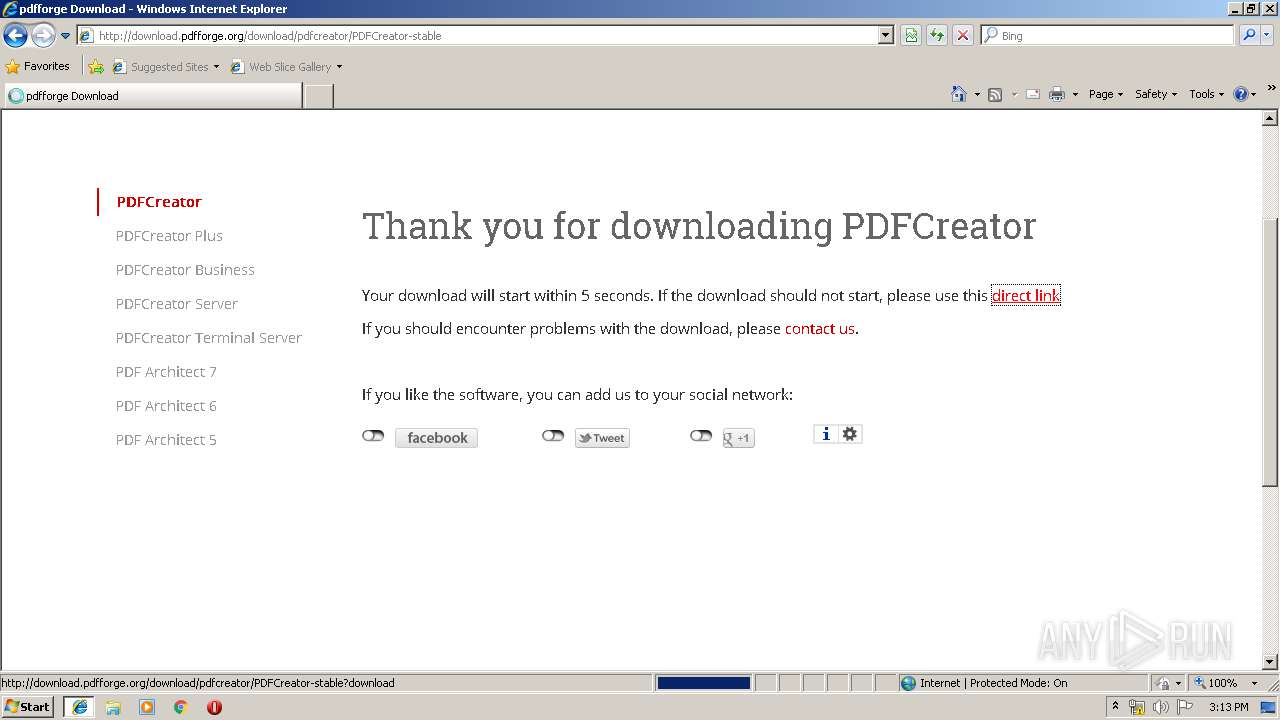Click the direct link download hyperlink
The image size is (1280, 720).
1025,296
